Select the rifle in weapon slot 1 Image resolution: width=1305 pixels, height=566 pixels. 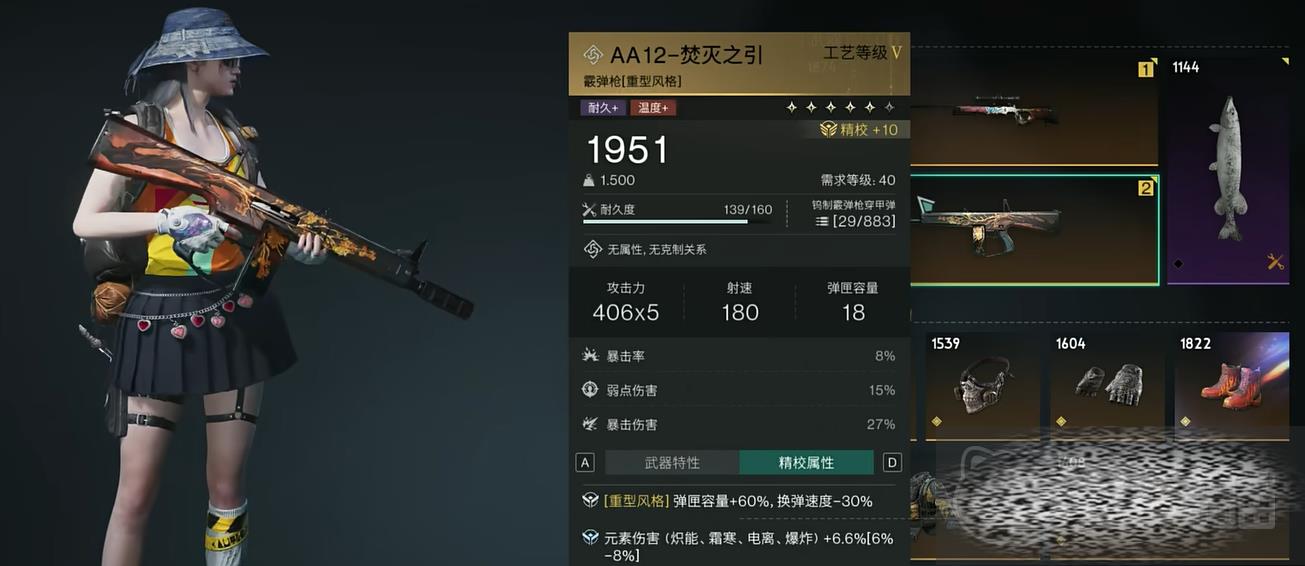pos(1035,111)
